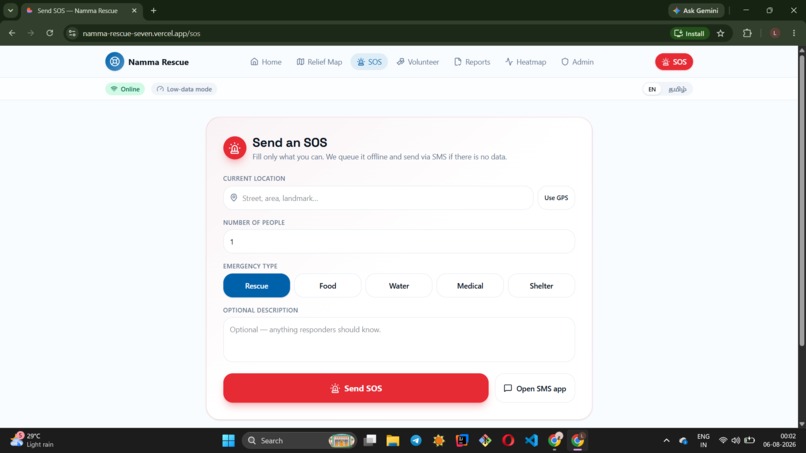Screen dimensions: 806x453
Task: Open the browser Extensions icon
Action: (747, 33)
